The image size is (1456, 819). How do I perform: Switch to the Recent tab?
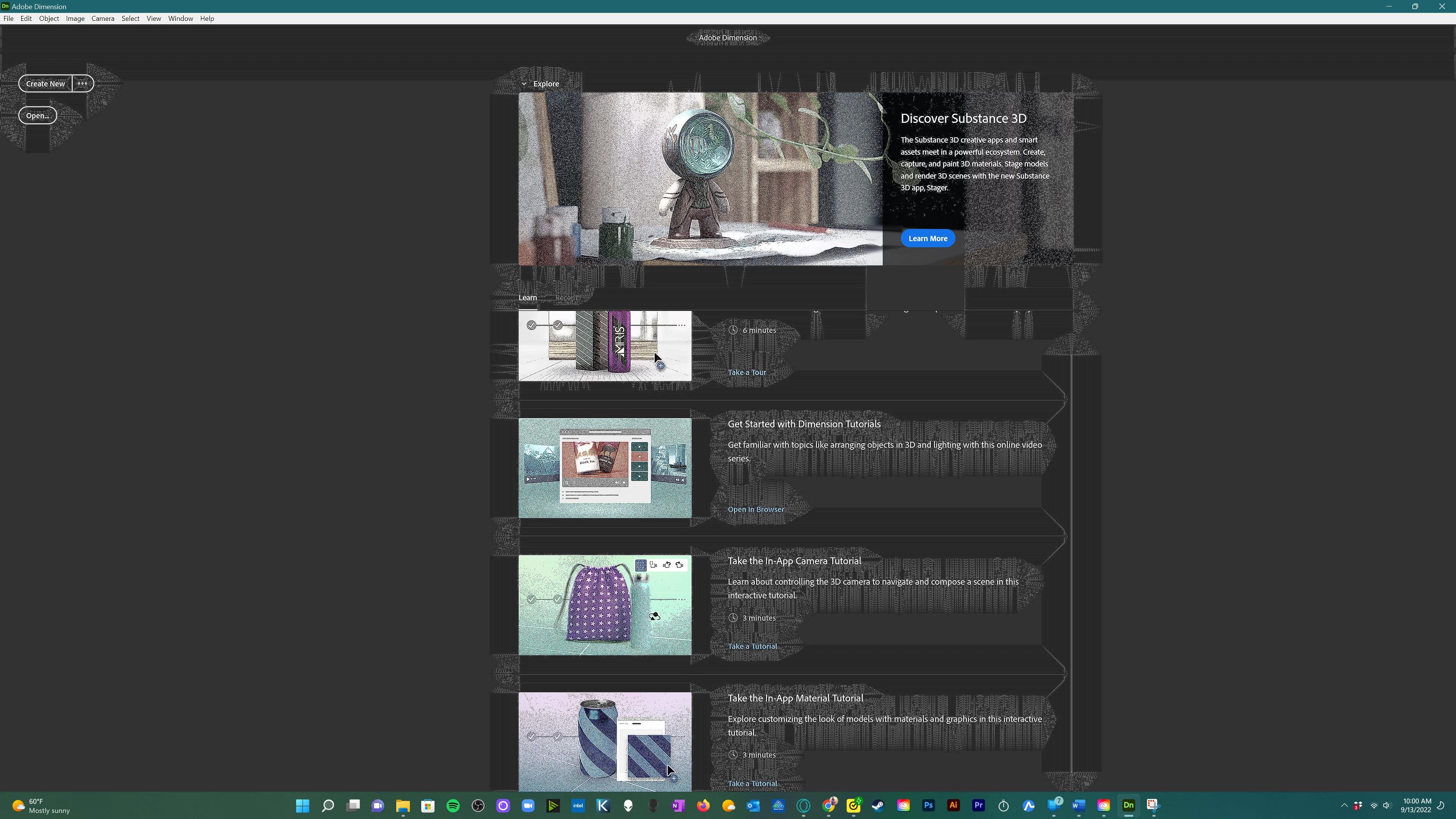click(x=566, y=298)
